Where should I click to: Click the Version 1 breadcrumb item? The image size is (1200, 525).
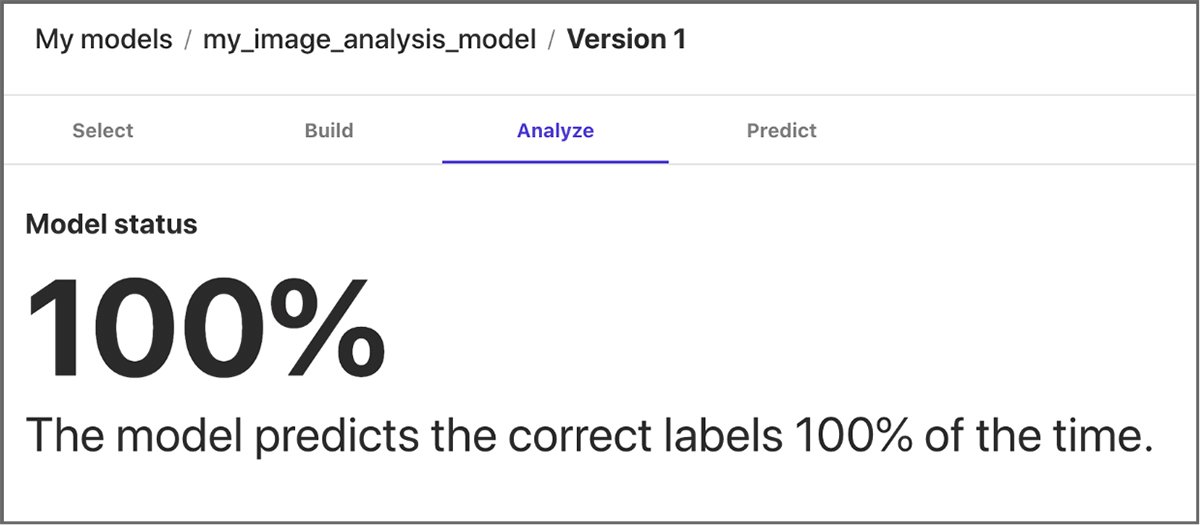point(626,40)
